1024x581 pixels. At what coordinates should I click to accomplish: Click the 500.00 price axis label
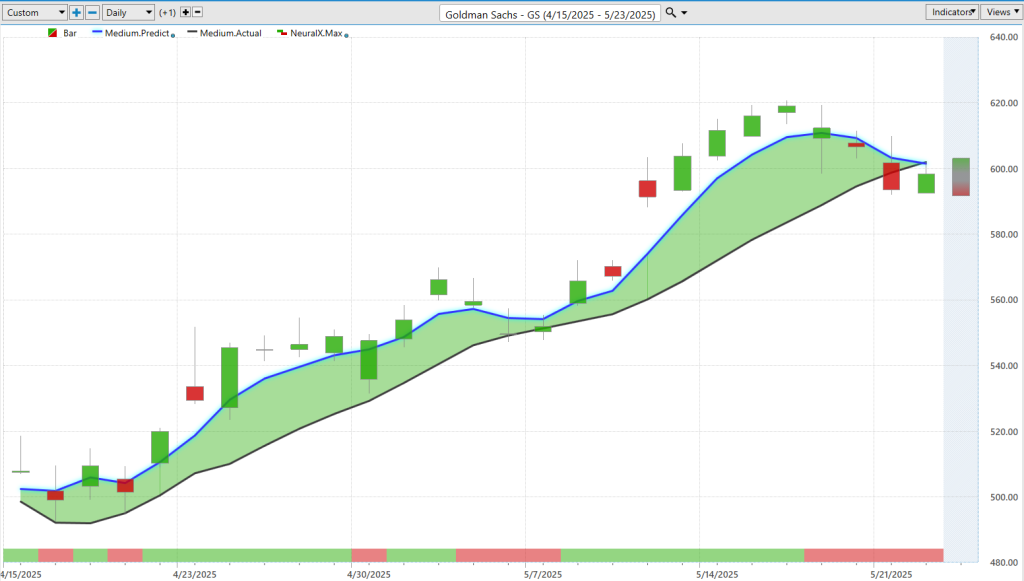coord(1003,497)
